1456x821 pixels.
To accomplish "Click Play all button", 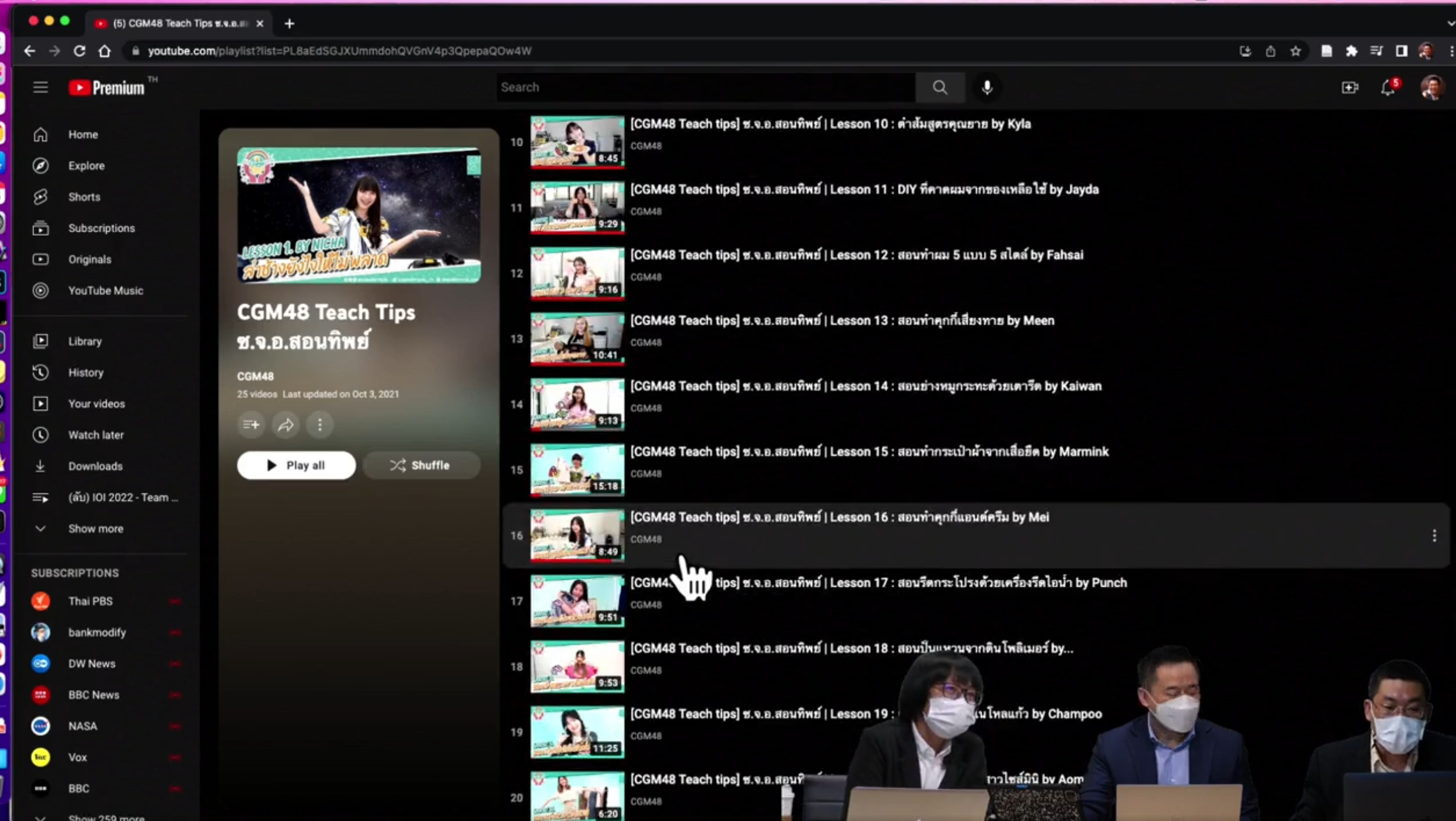I will point(296,465).
